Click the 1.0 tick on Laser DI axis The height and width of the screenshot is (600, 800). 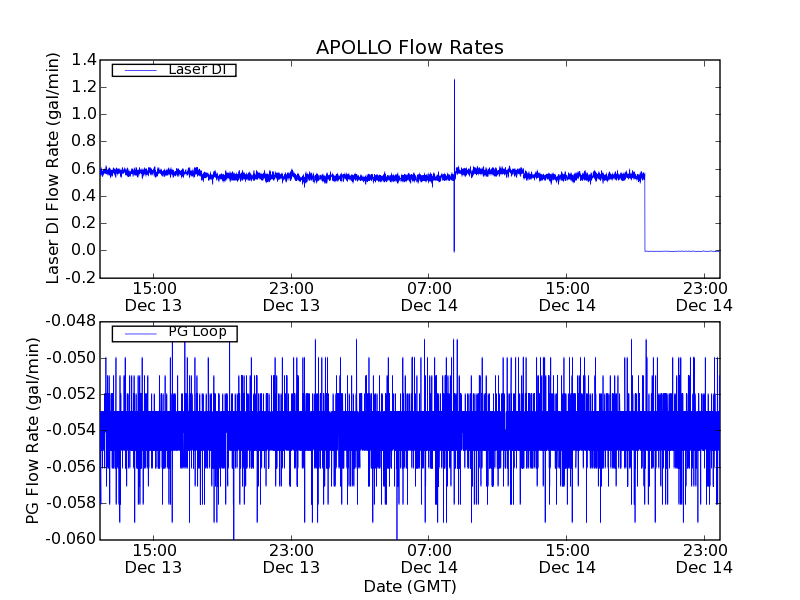84,114
